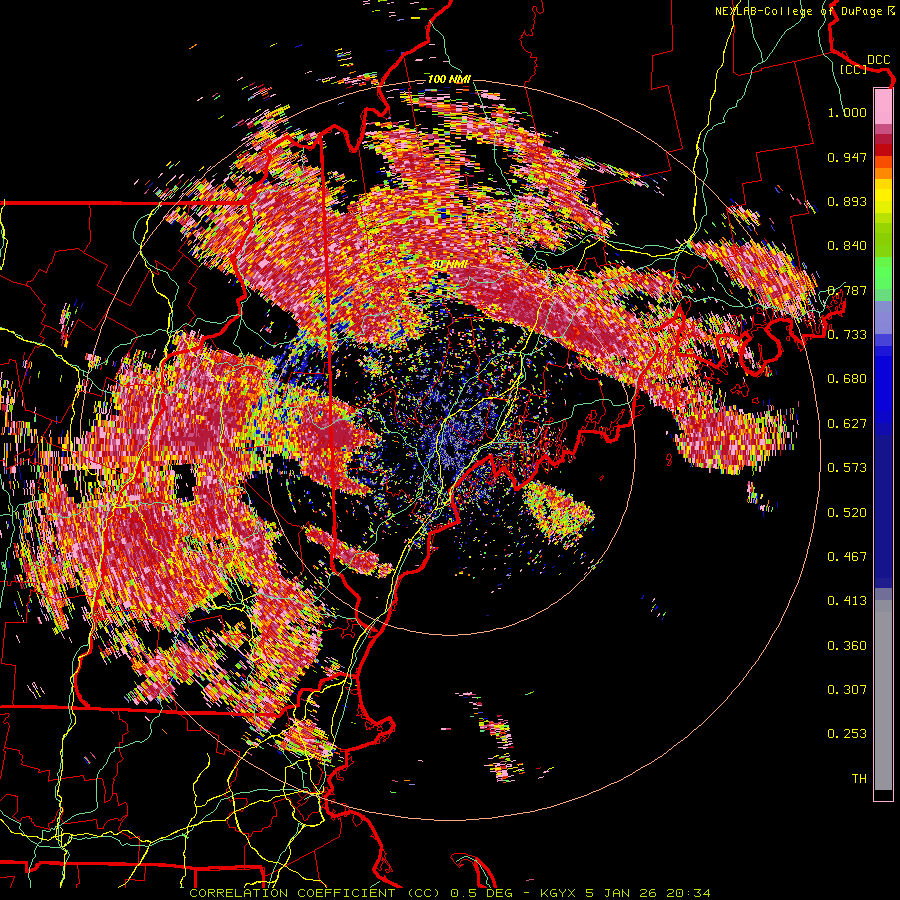Screen dimensions: 900x900
Task: Click the 50 NMI range ring label
Action: (x=449, y=265)
